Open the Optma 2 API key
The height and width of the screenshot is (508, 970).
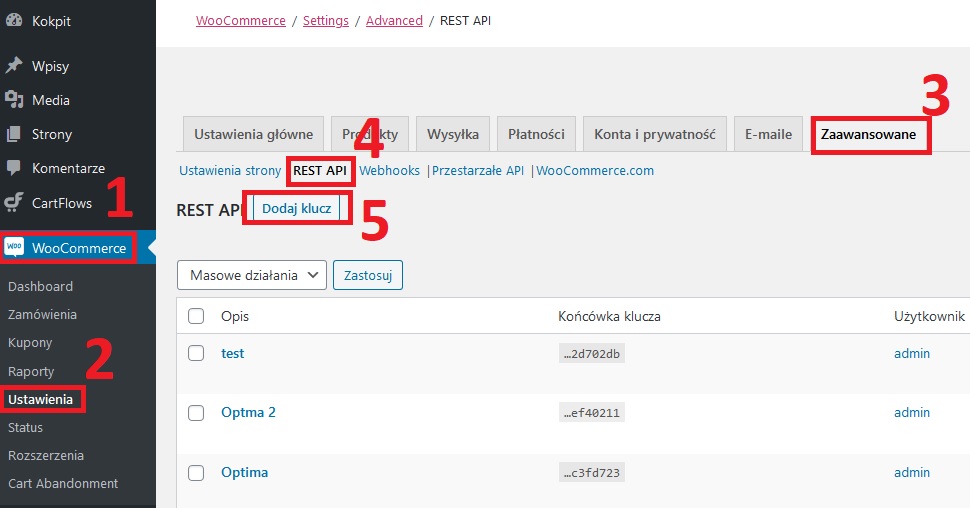tap(248, 412)
